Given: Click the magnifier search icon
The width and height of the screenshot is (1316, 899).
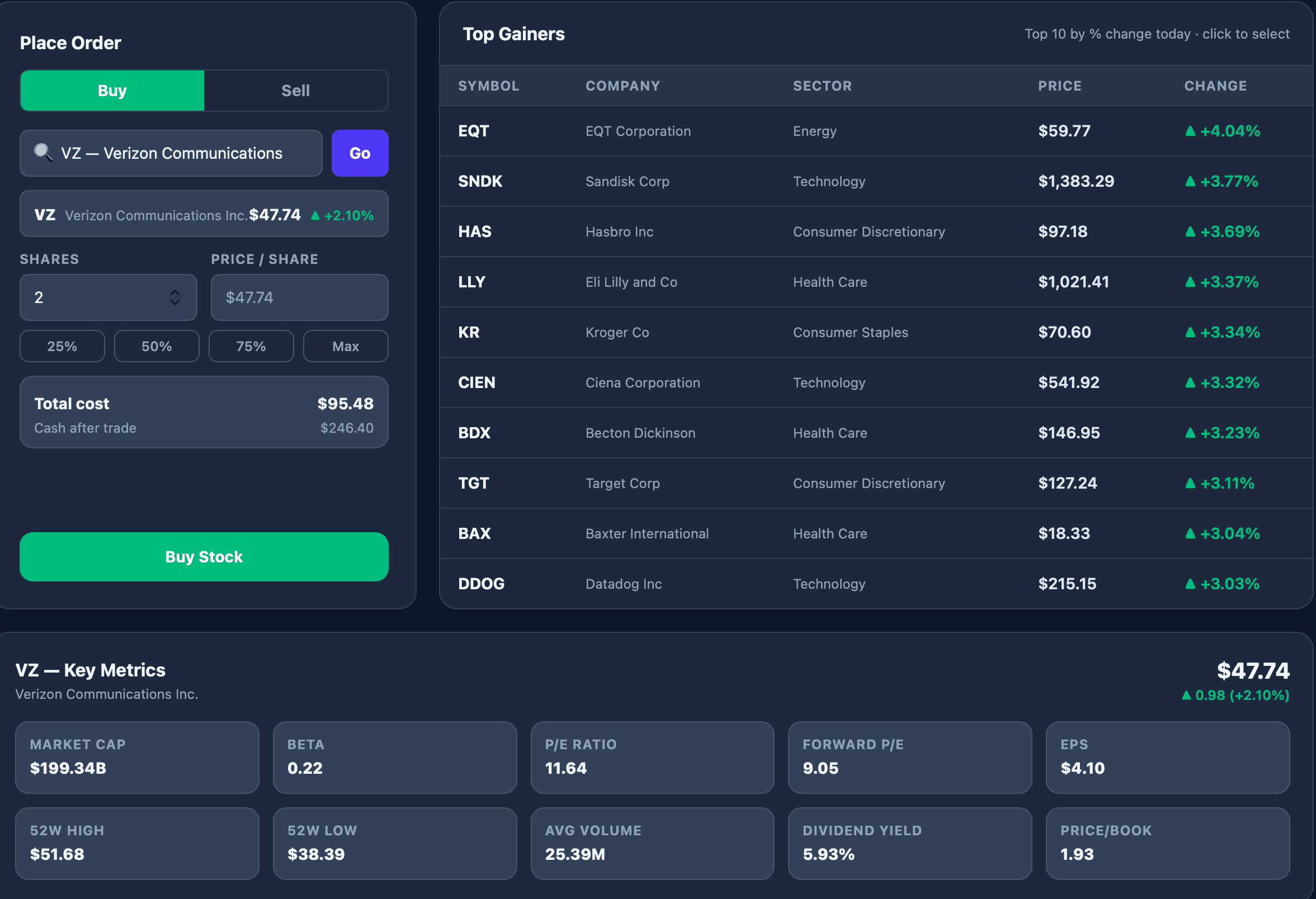Looking at the screenshot, I should click(43, 152).
